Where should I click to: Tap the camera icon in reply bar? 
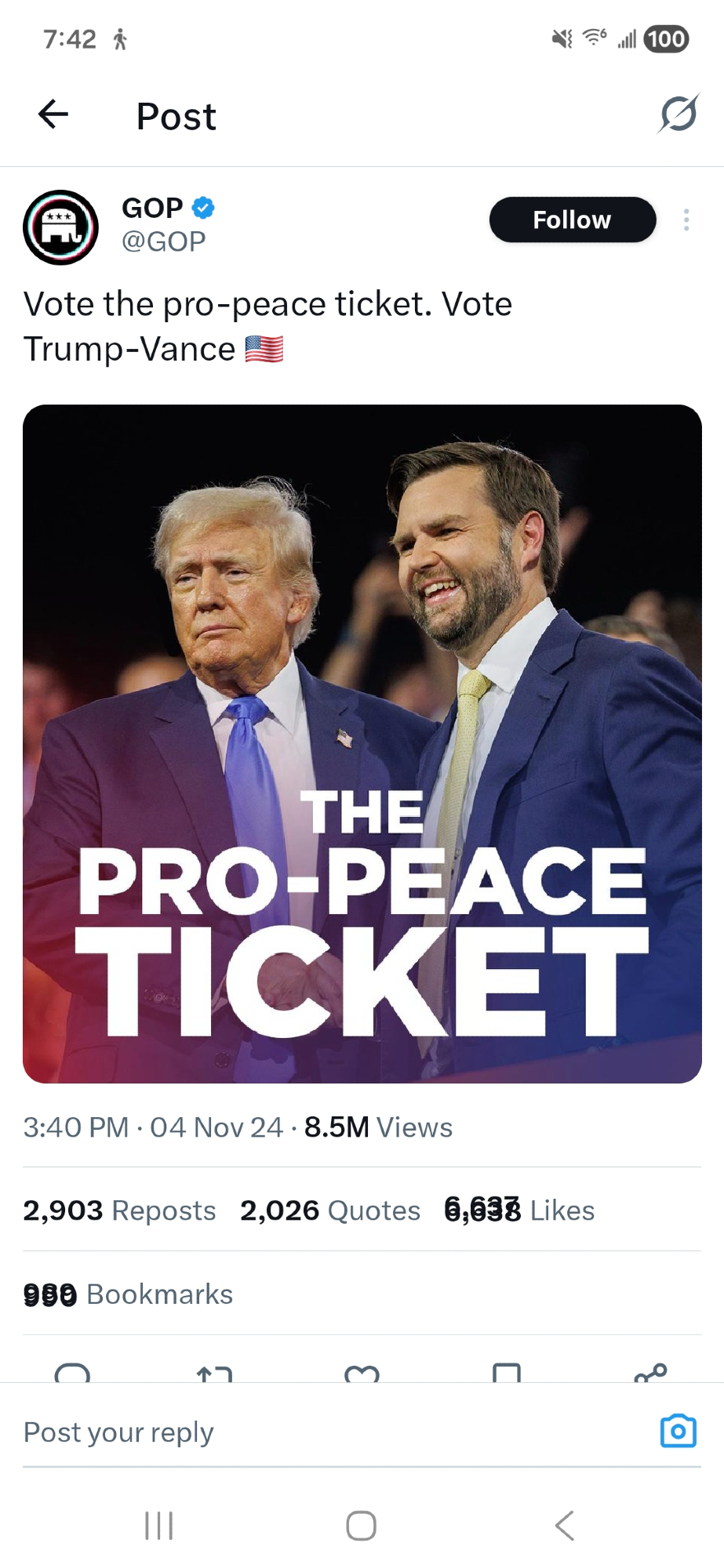click(x=678, y=1431)
